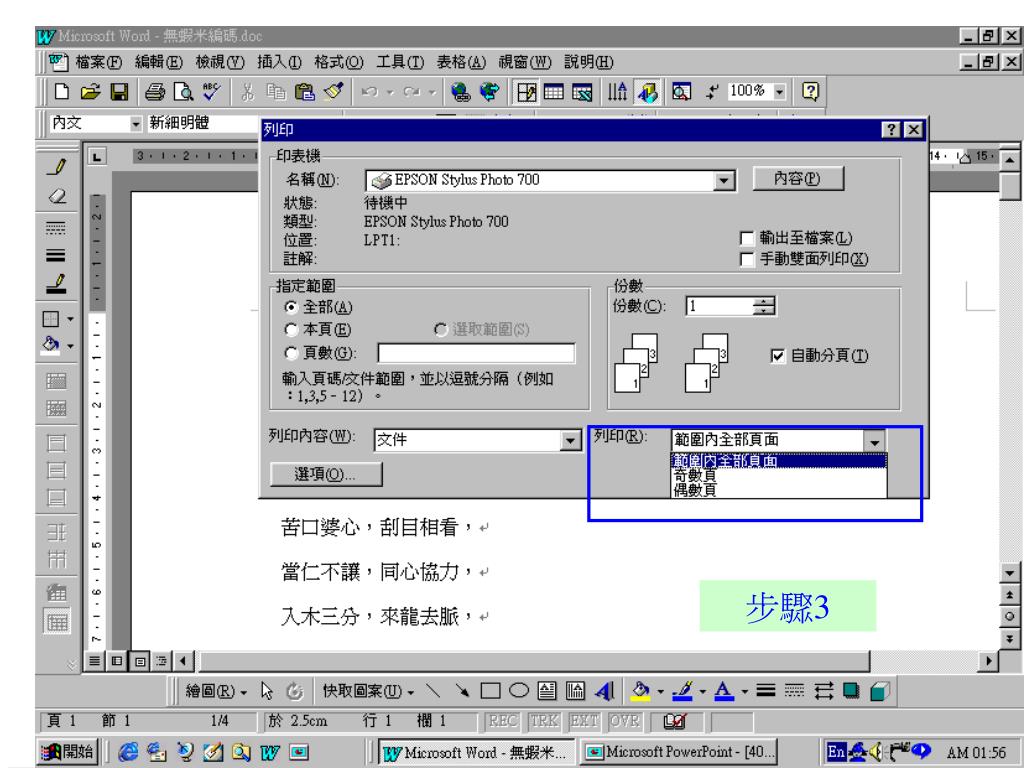1024x768 pixels.
Task: Open the 格式(O) menu
Action: coord(339,62)
